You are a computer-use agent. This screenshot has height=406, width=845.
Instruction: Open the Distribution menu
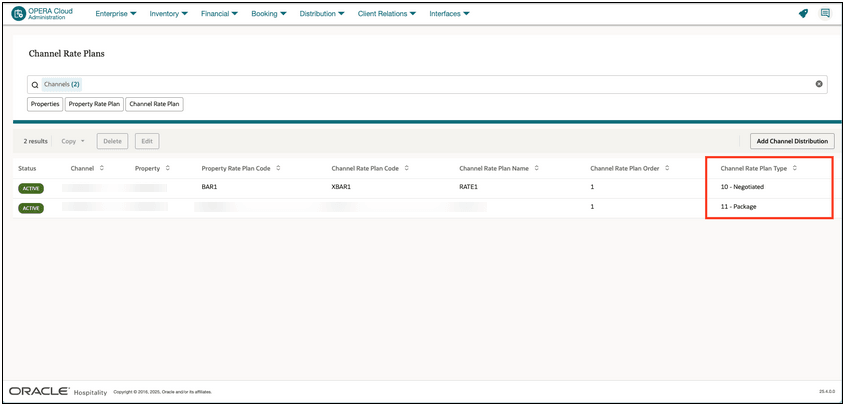[322, 14]
